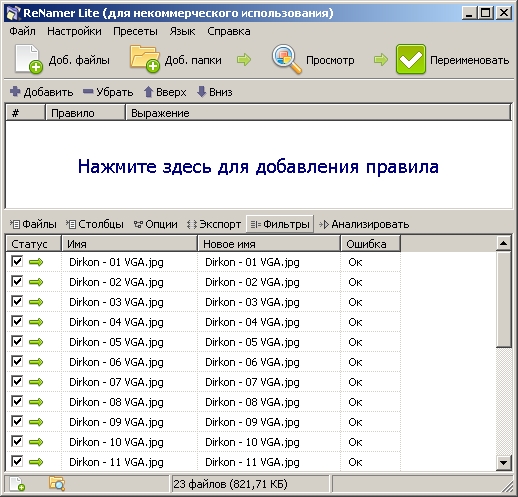
Task: Click the Добавить plus rule icon
Action: (x=15, y=91)
